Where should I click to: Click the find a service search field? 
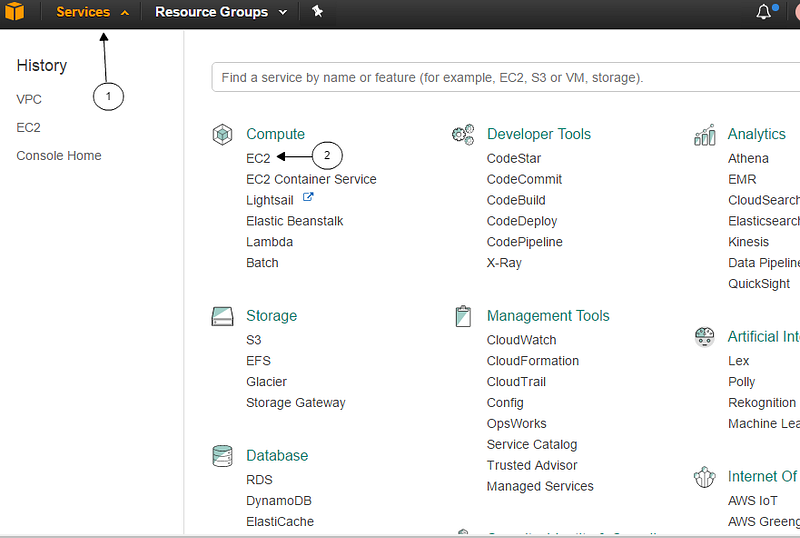tap(506, 78)
